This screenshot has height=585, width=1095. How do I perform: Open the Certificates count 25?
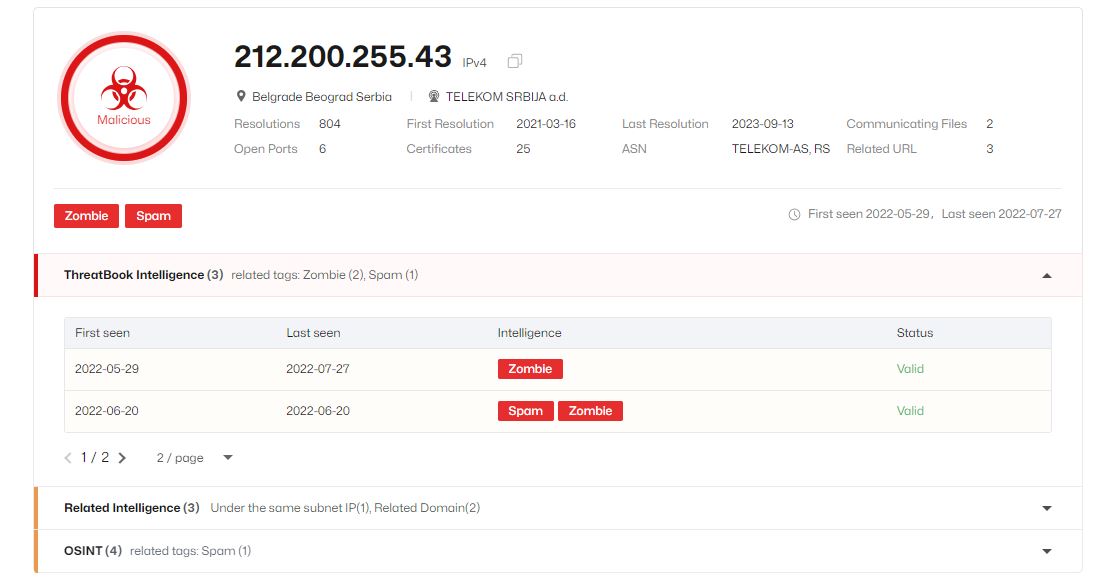(523, 149)
